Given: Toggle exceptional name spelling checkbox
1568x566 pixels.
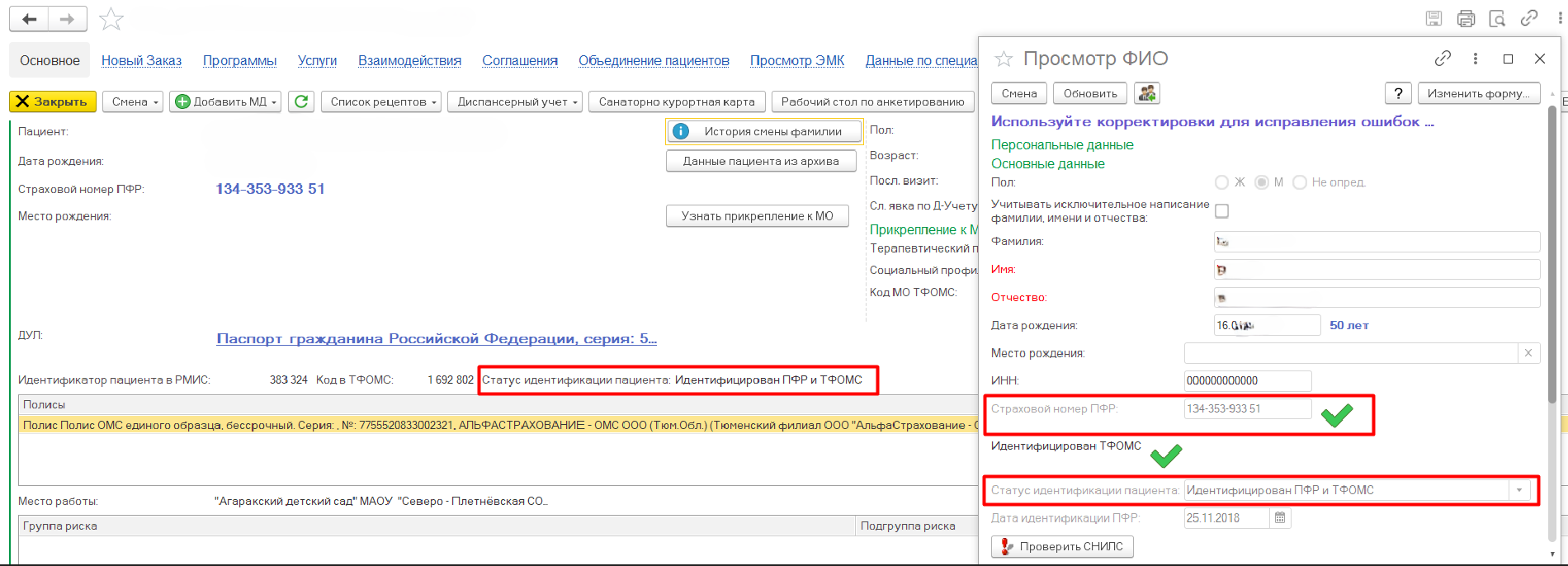Looking at the screenshot, I should coord(1222,211).
